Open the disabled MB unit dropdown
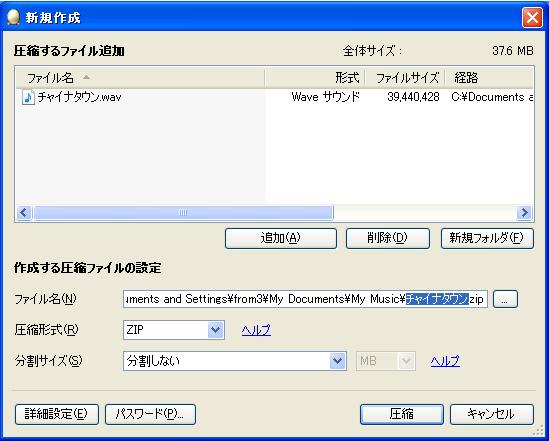The height and width of the screenshot is (441, 549). tap(386, 361)
